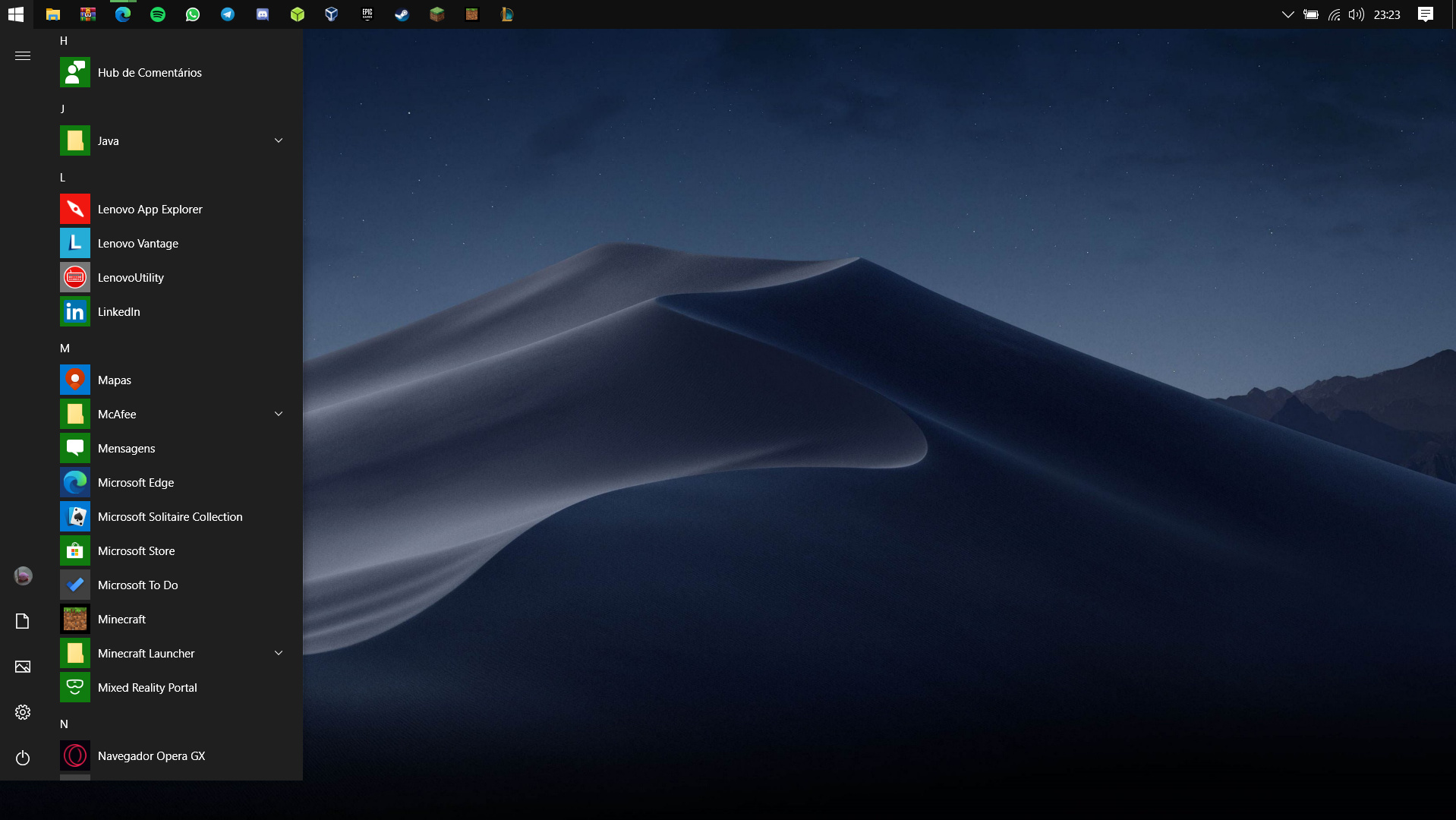Click the 23:23 taskbar clock
This screenshot has height=820, width=1456.
(1387, 14)
